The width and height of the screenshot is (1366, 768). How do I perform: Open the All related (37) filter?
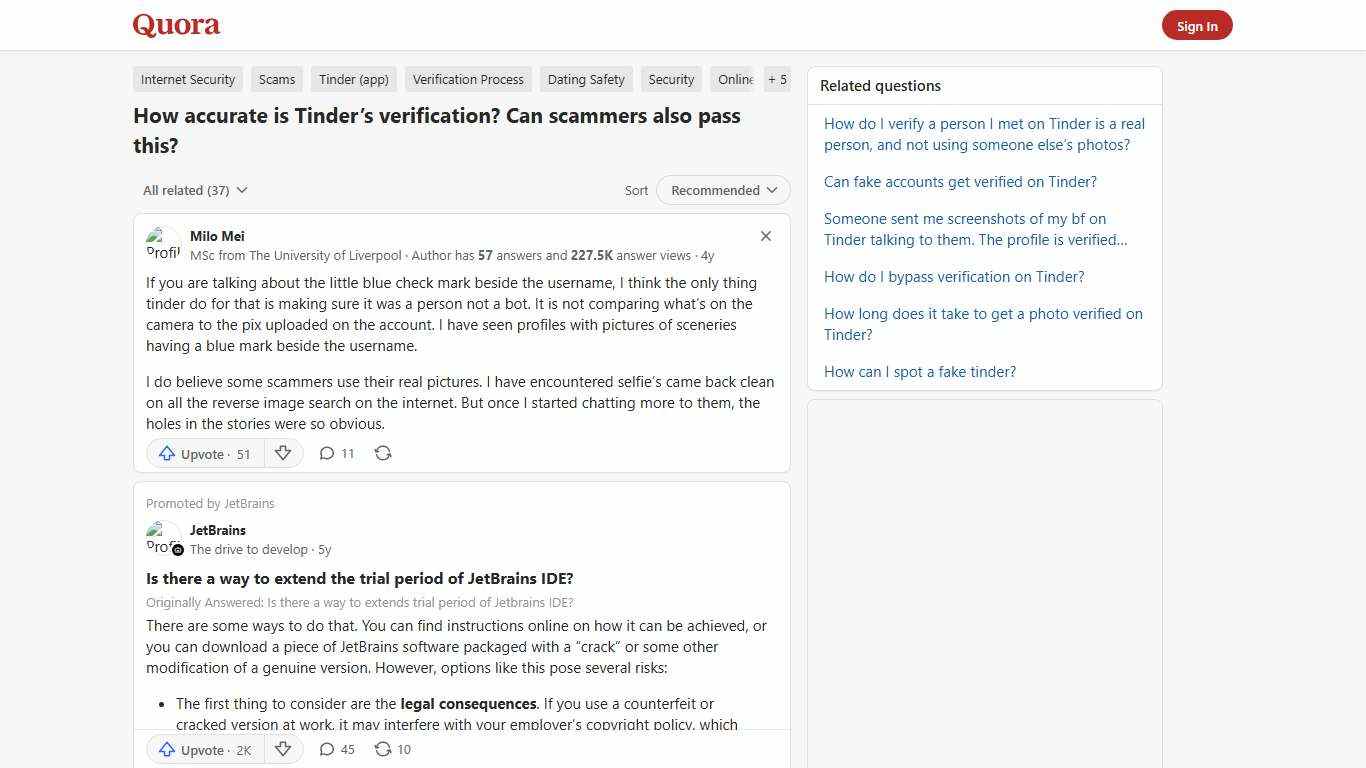(194, 190)
